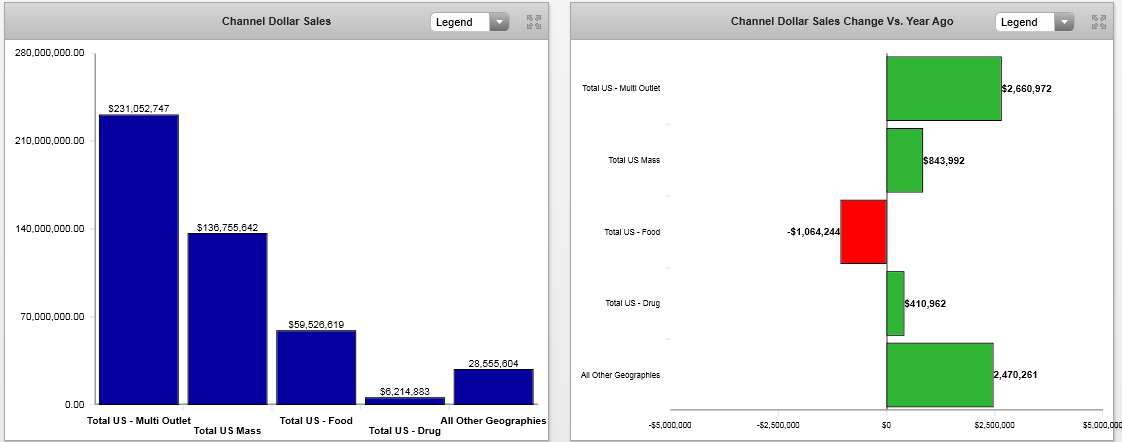This screenshot has height=442, width=1122.
Task: Select the blue Total US Mass bar
Action: [227, 318]
